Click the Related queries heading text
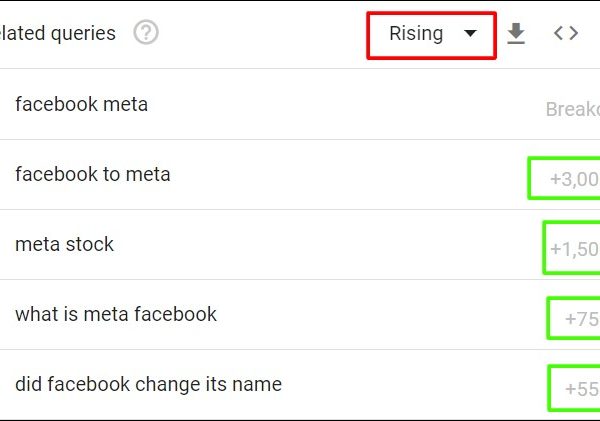 pyautogui.click(x=58, y=33)
